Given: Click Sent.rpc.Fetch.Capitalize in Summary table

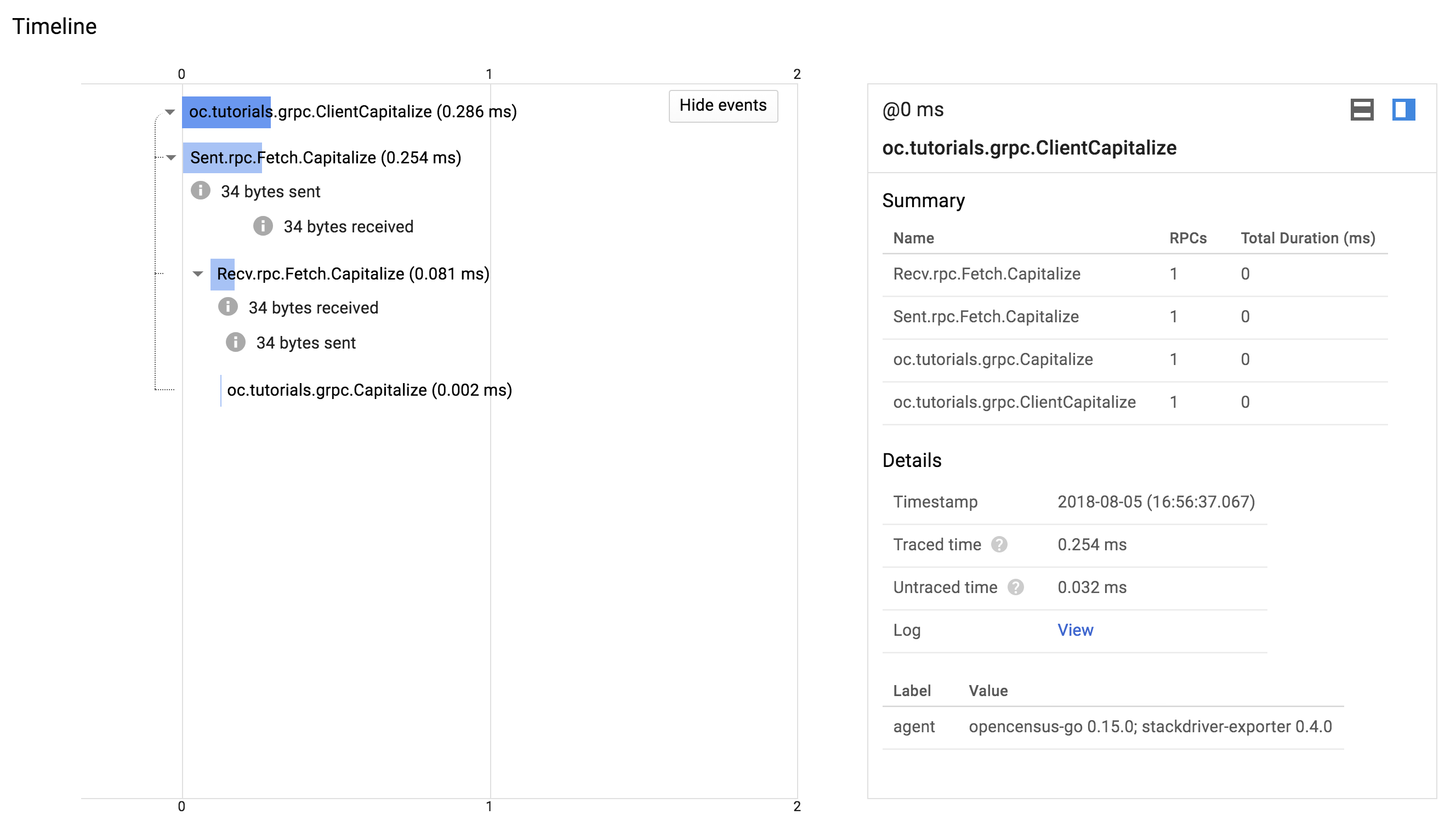Looking at the screenshot, I should coord(986,317).
